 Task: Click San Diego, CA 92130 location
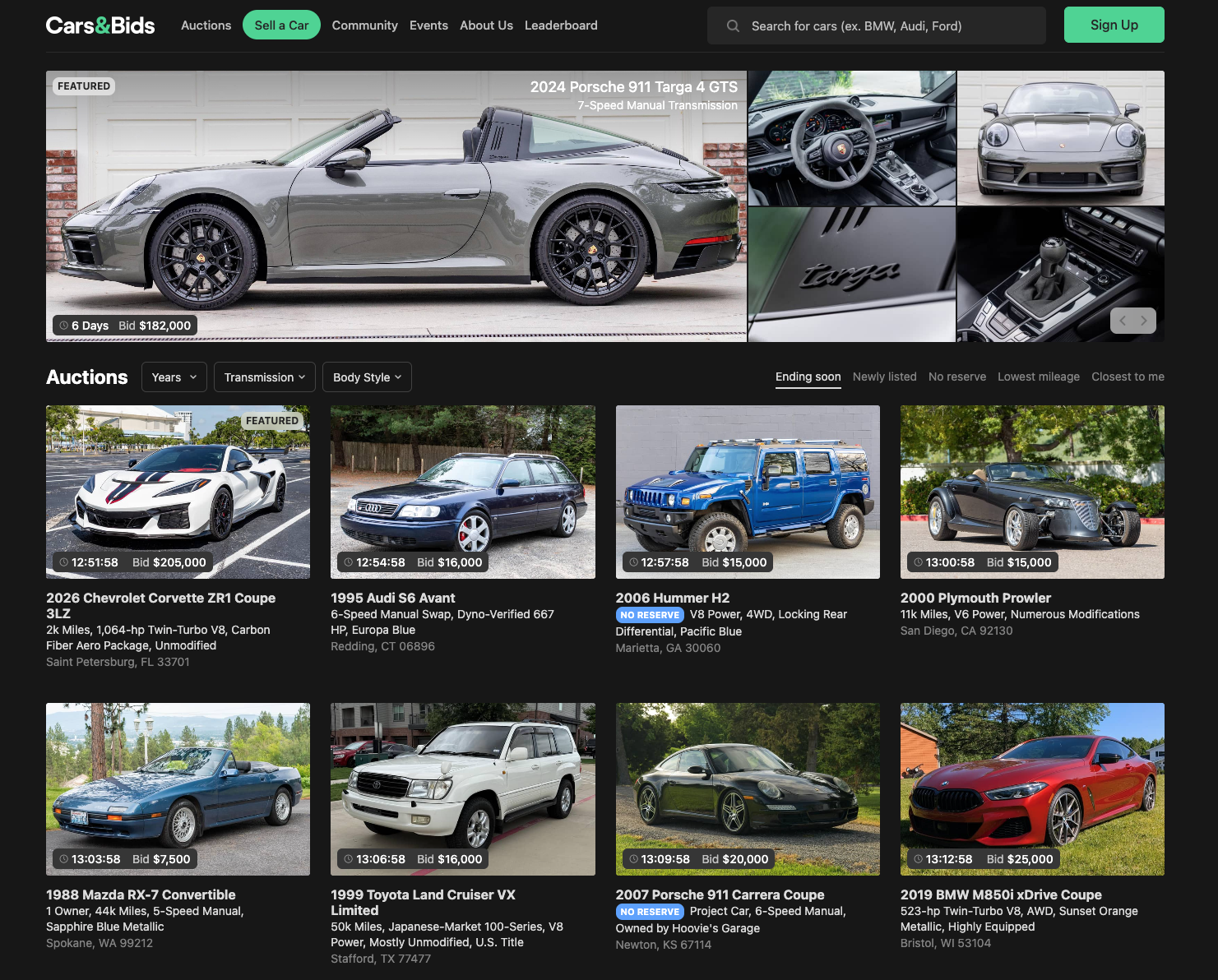click(x=956, y=631)
